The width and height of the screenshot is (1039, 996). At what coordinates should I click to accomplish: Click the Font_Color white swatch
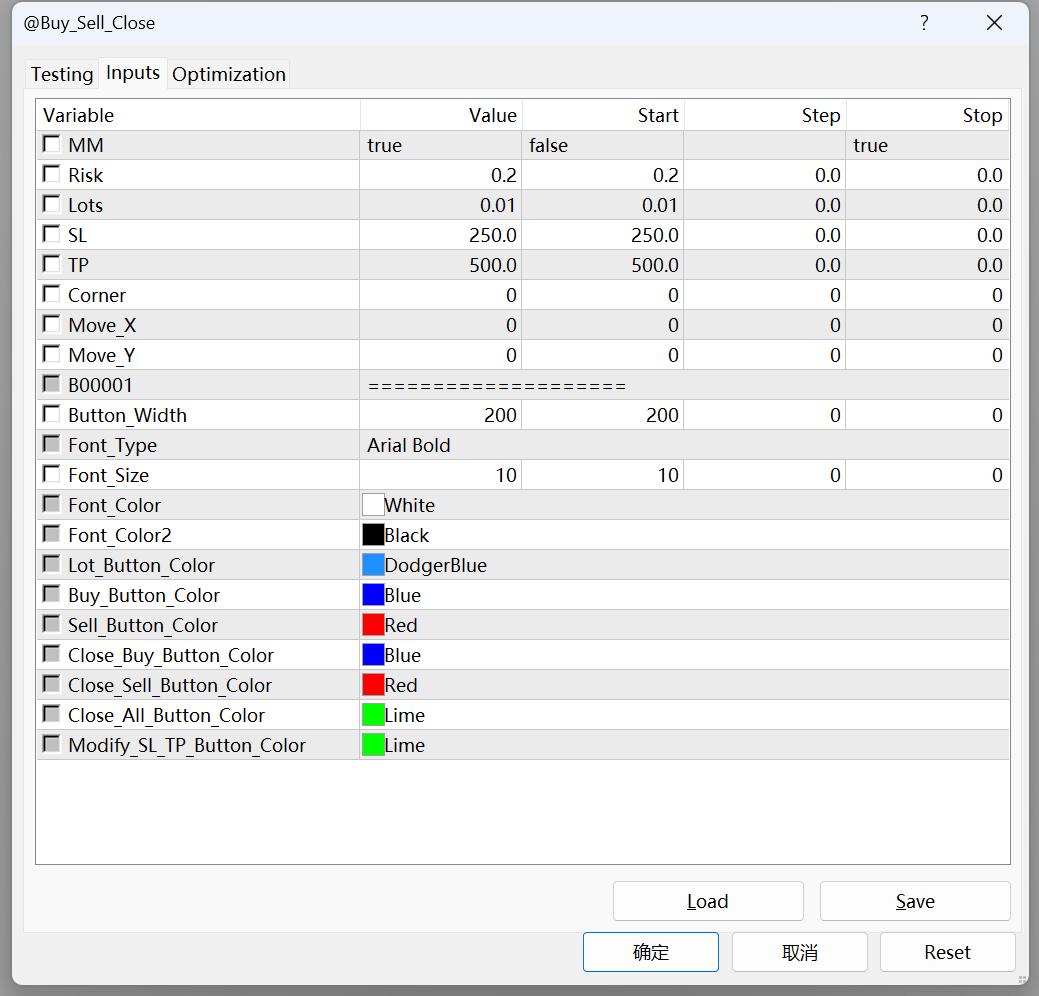click(373, 505)
